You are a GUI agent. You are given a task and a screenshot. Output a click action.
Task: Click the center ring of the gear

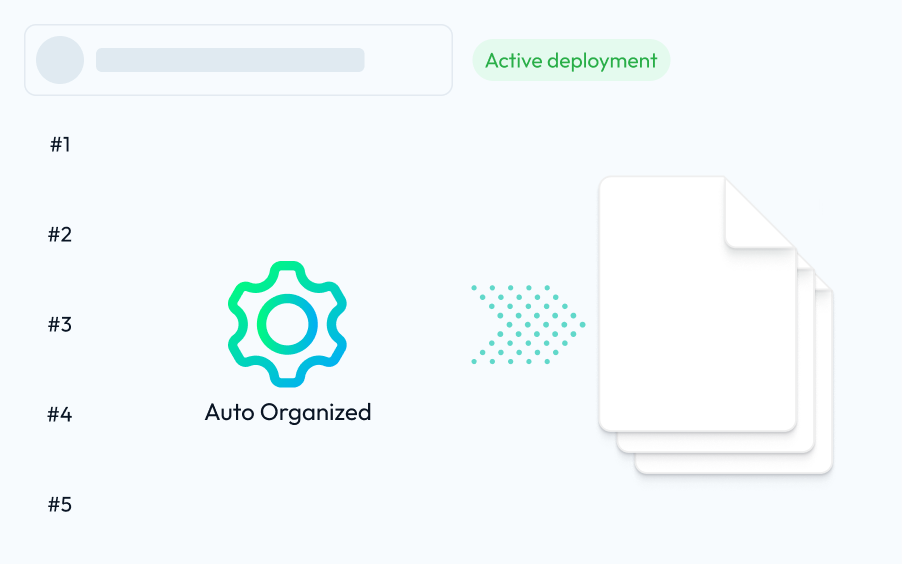point(287,323)
